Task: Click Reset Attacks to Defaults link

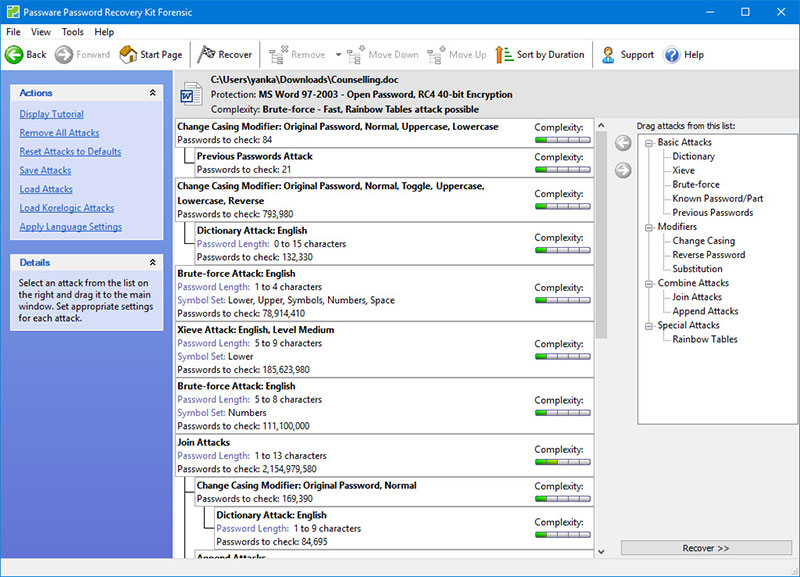Action: 70,152
